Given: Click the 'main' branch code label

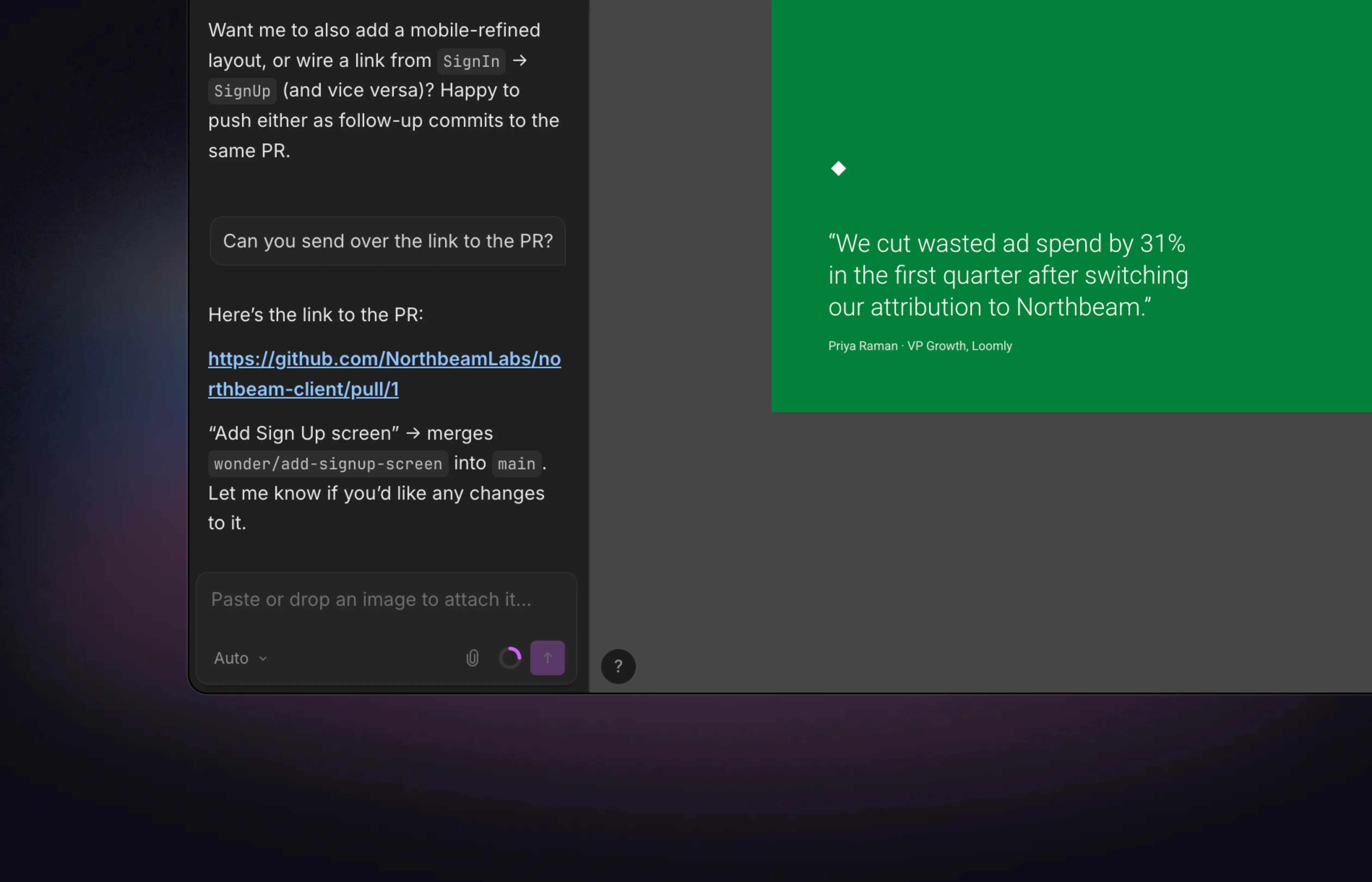Looking at the screenshot, I should (516, 463).
